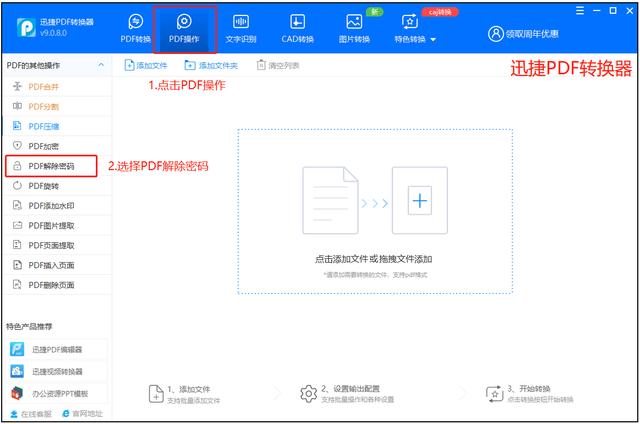The width and height of the screenshot is (640, 424).
Task: Select PDF旋转 in the sidebar
Action: point(57,186)
